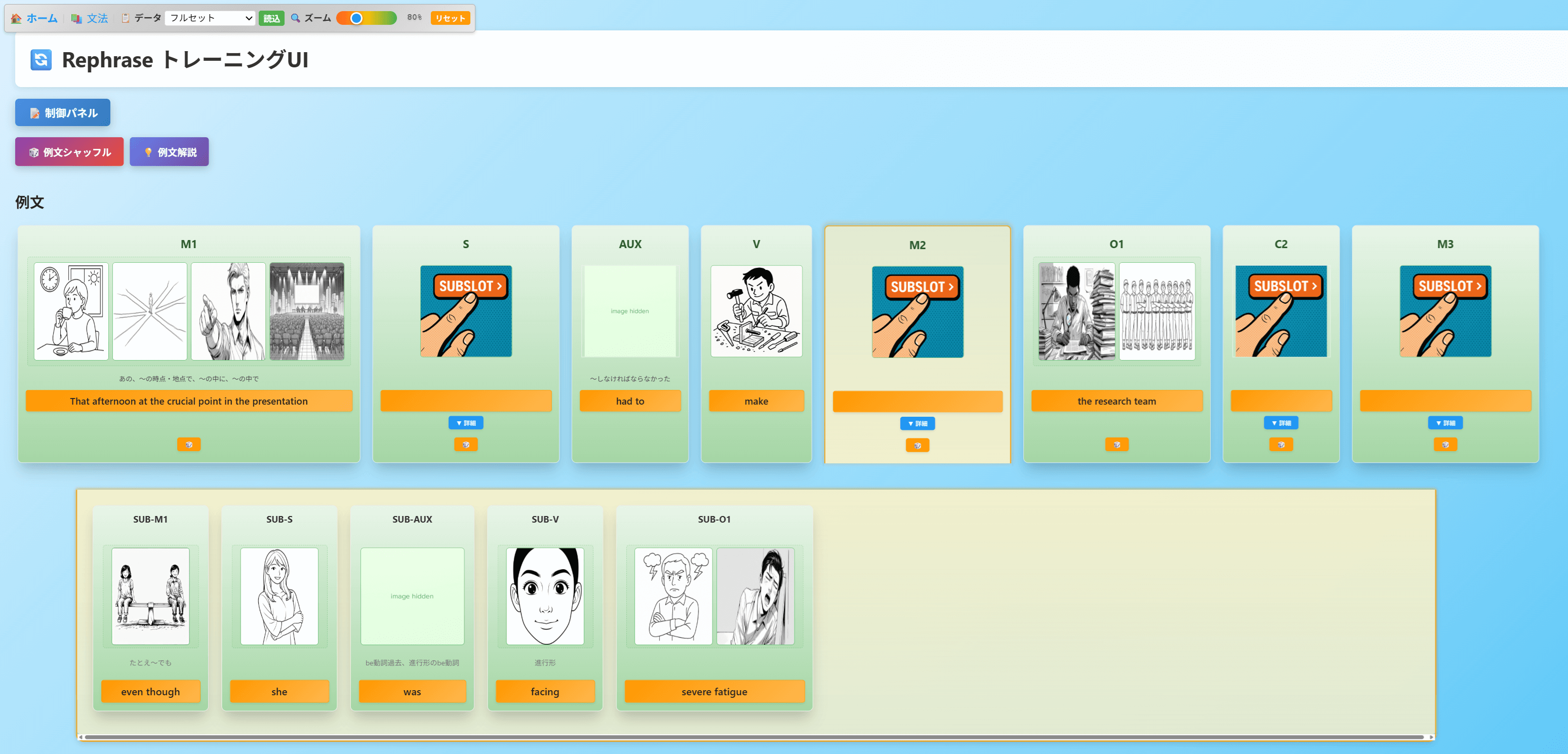Click the dice shuffle icon under M3
This screenshot has height=754, width=1568.
[1445, 445]
